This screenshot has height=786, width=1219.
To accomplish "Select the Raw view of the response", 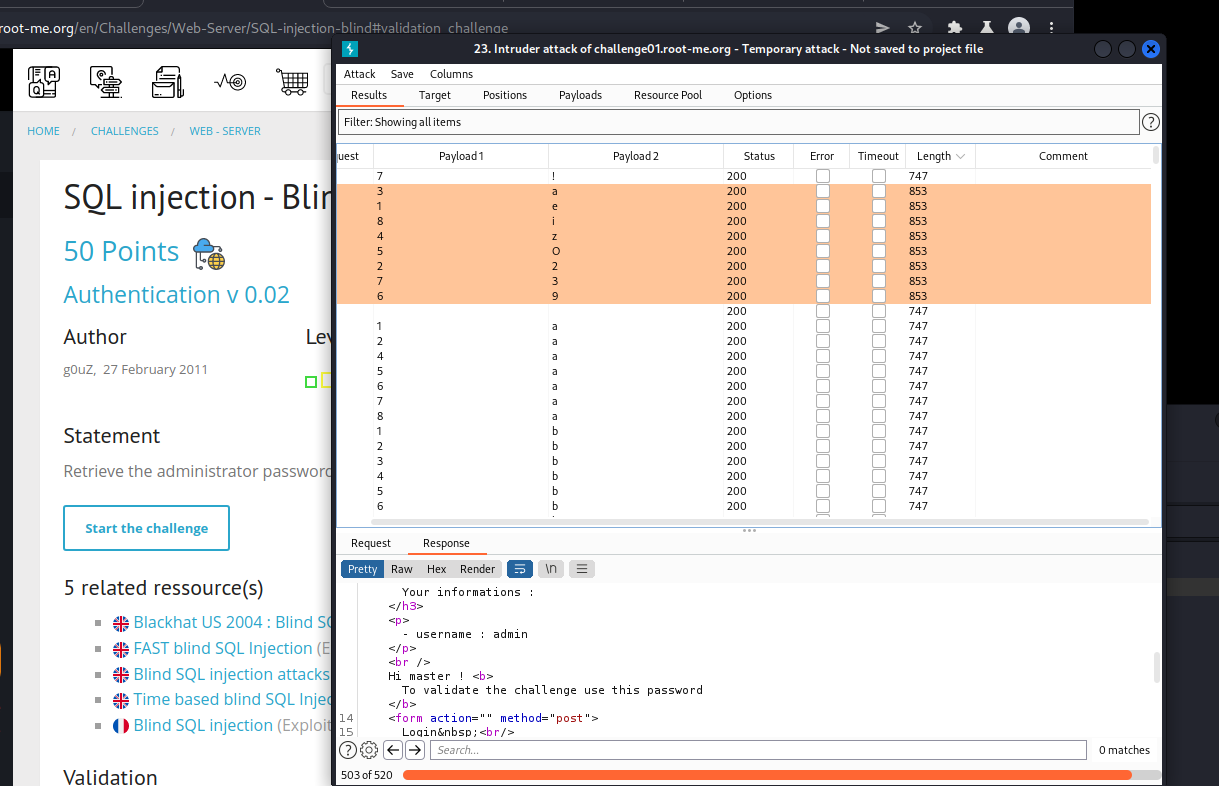I will point(402,569).
